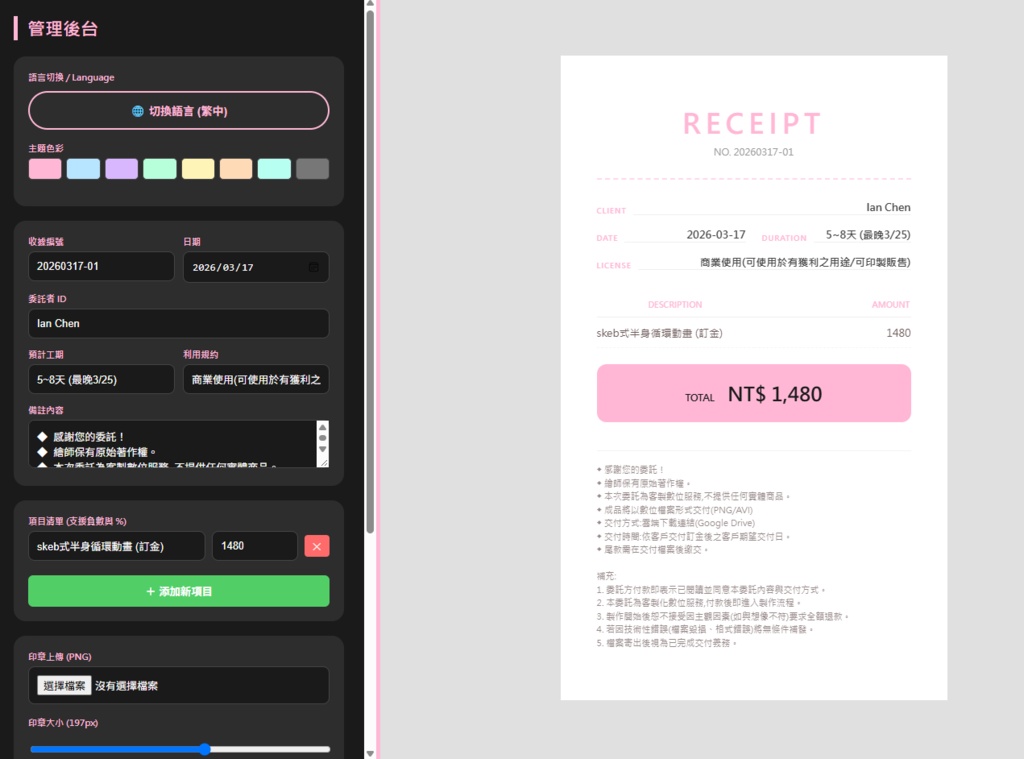Click the globe icon on language button
Viewport: 1024px width, 759px height.
(x=138, y=111)
